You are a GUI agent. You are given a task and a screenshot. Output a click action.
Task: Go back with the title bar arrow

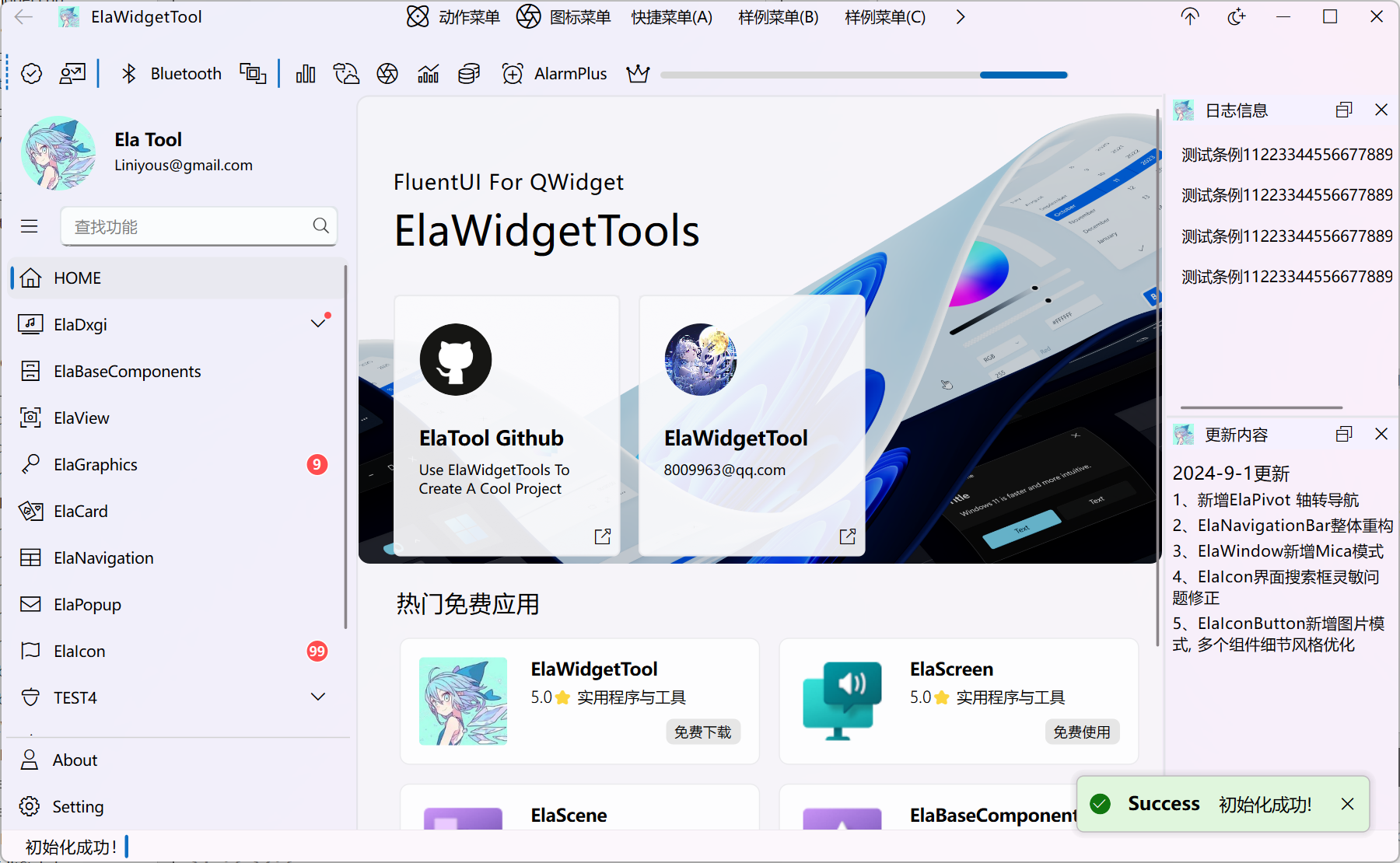pyautogui.click(x=24, y=17)
